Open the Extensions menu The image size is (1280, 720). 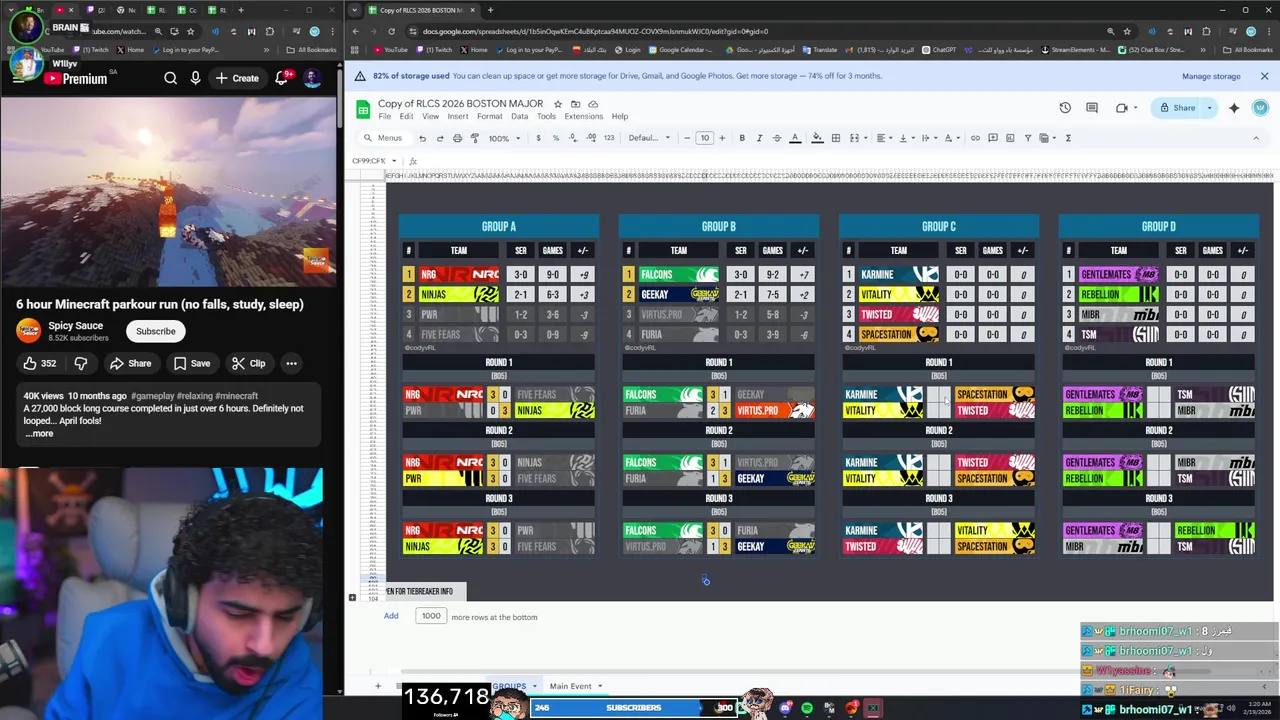[x=583, y=116]
